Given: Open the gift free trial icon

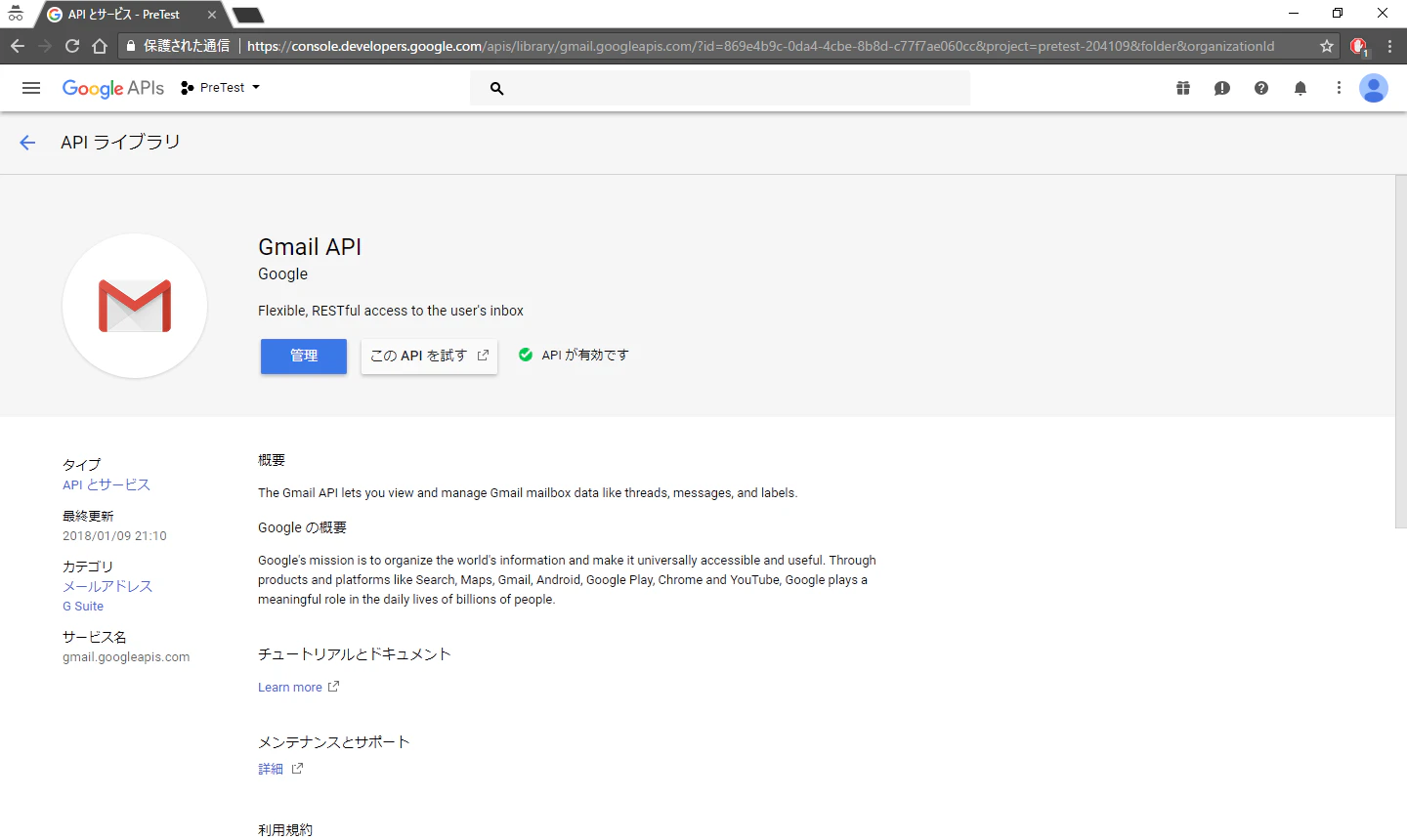Looking at the screenshot, I should [1183, 88].
